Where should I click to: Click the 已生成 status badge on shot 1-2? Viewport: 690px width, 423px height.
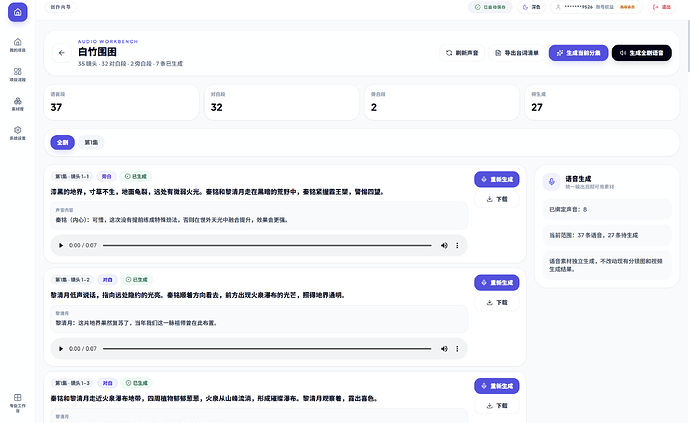pyautogui.click(x=136, y=280)
